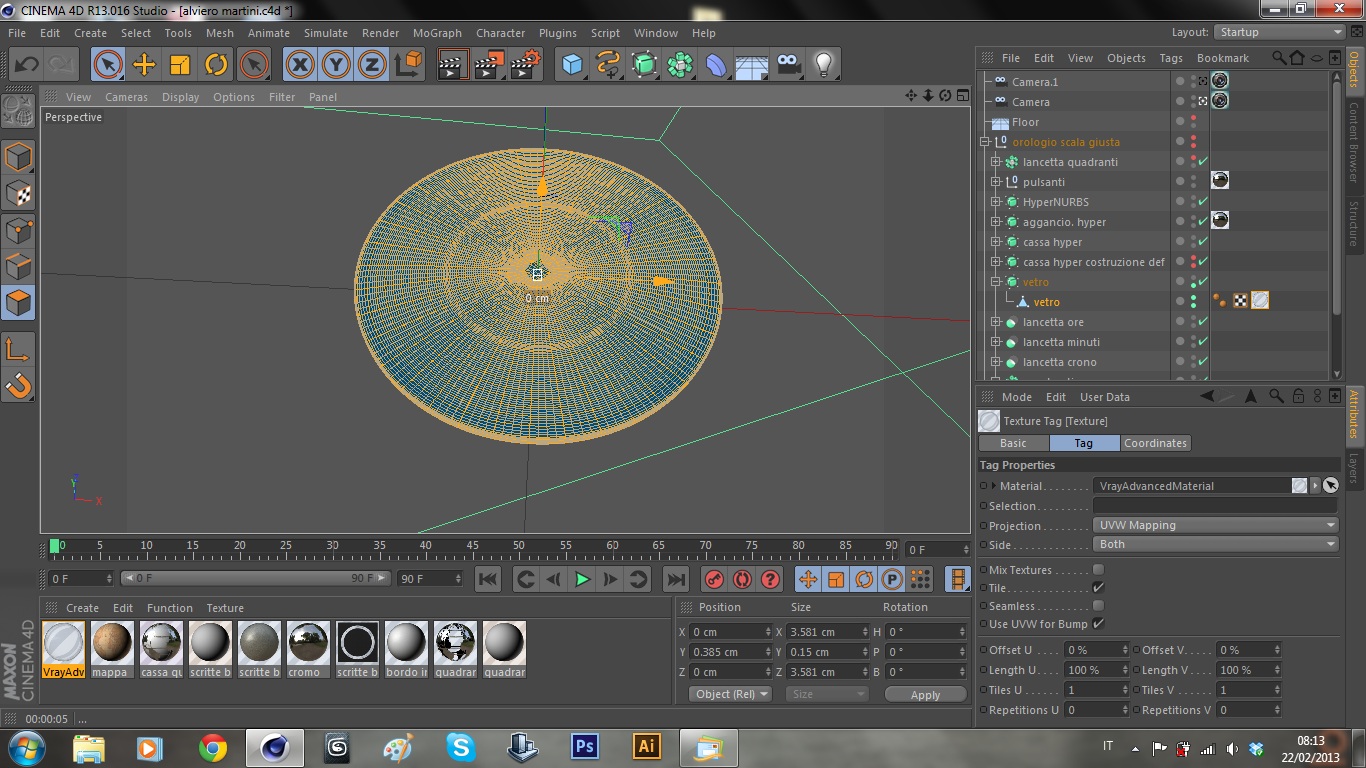Switch to the Coordinates tab

tap(1155, 443)
